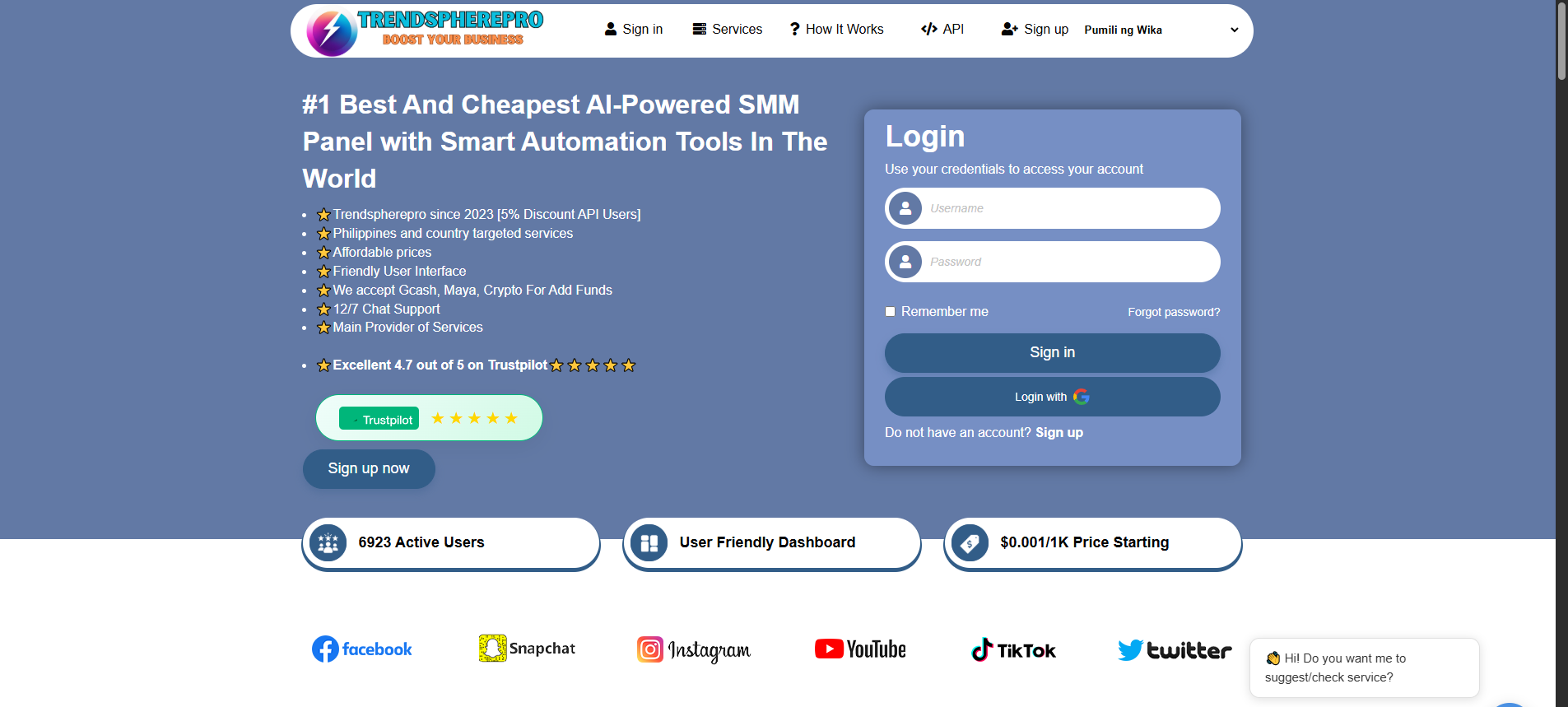Click the Twitter bird icon
Screen dimensions: 1568x707
(x=1130, y=650)
